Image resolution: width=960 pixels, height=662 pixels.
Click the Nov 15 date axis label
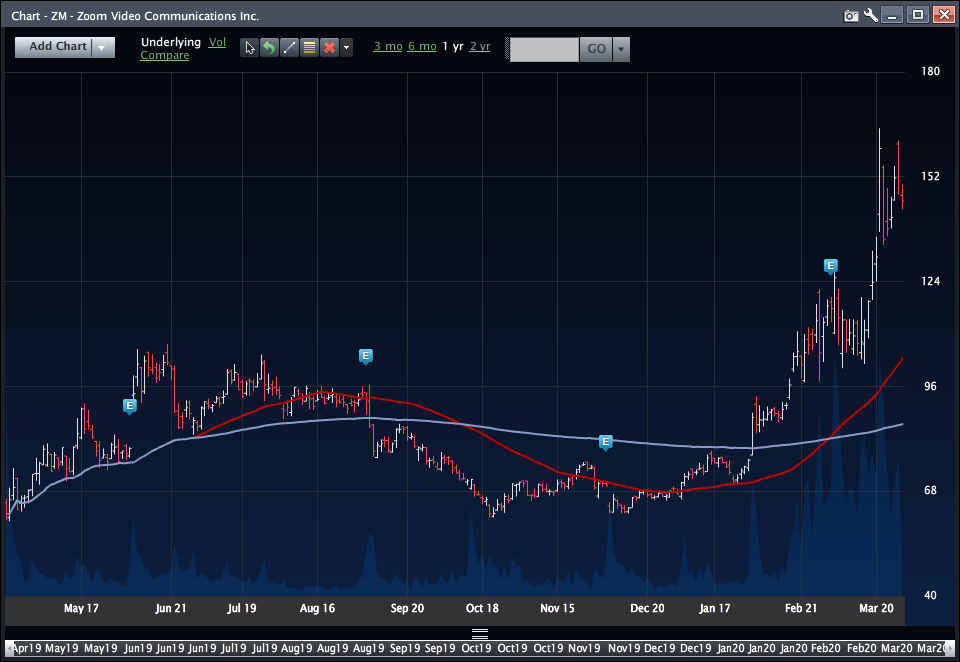557,608
